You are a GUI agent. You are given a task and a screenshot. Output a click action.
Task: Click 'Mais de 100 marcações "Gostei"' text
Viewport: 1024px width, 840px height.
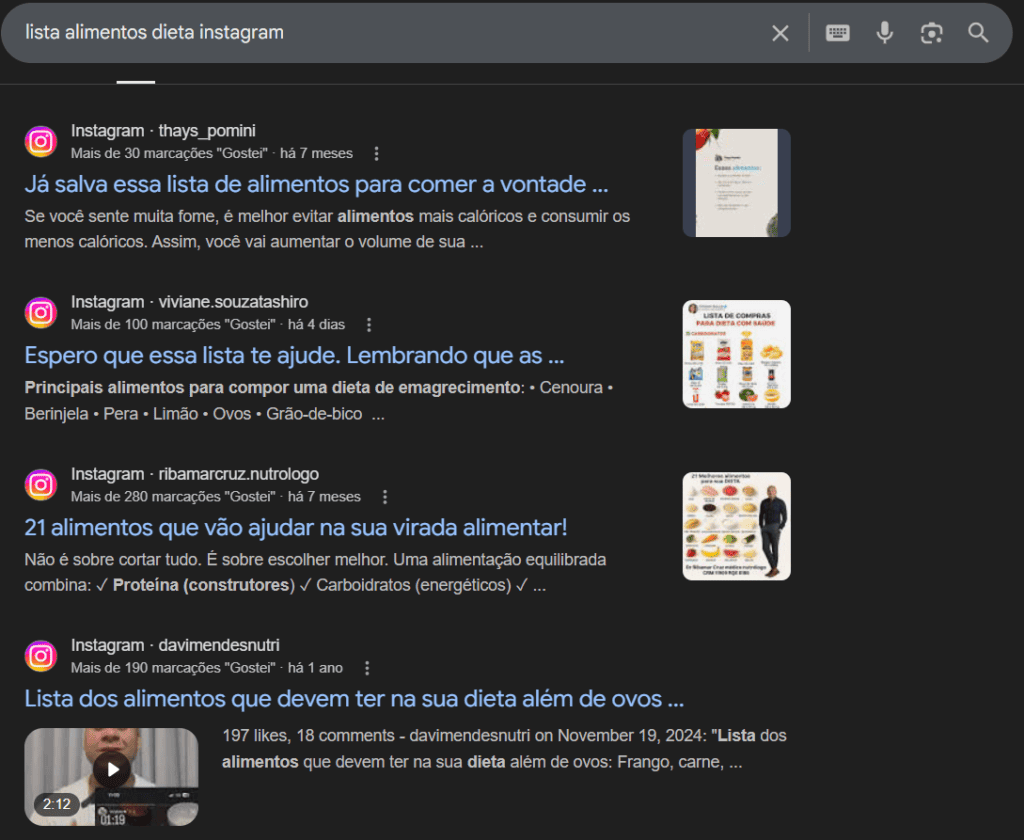click(x=173, y=325)
